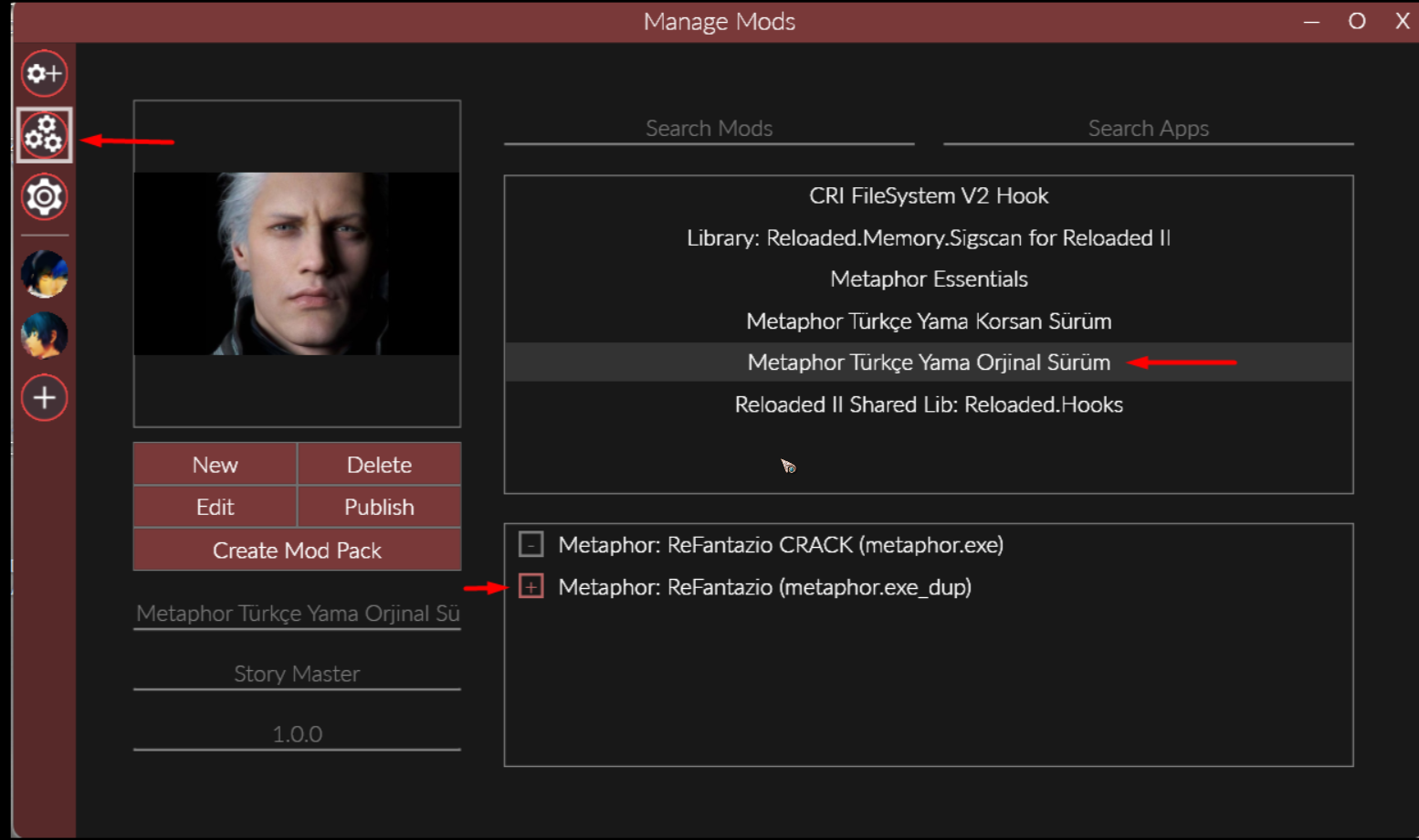Focus the Search Apps field

point(1148,129)
